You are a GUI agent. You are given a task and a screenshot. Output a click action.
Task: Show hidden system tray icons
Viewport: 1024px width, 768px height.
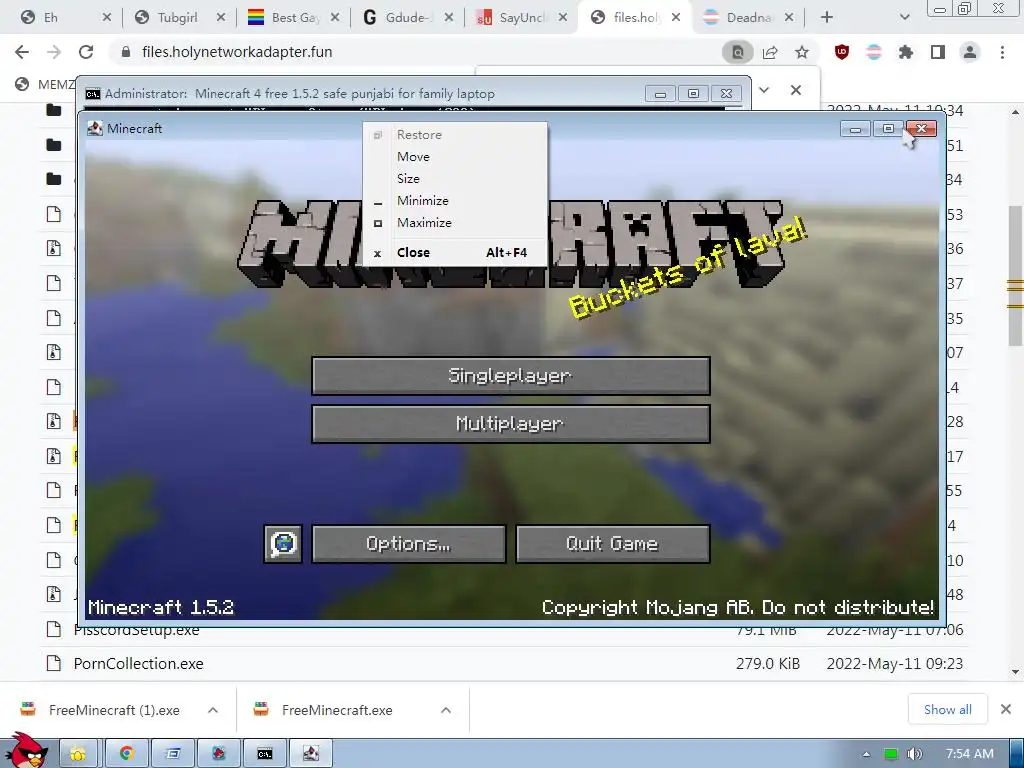(x=866, y=754)
